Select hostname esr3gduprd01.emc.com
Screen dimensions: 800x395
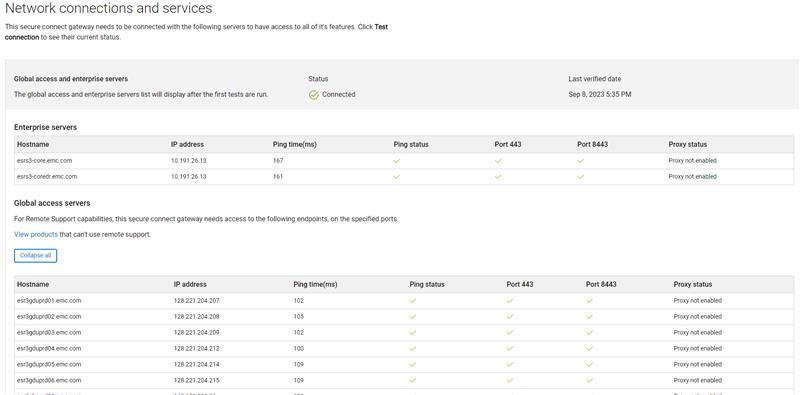click(x=49, y=301)
